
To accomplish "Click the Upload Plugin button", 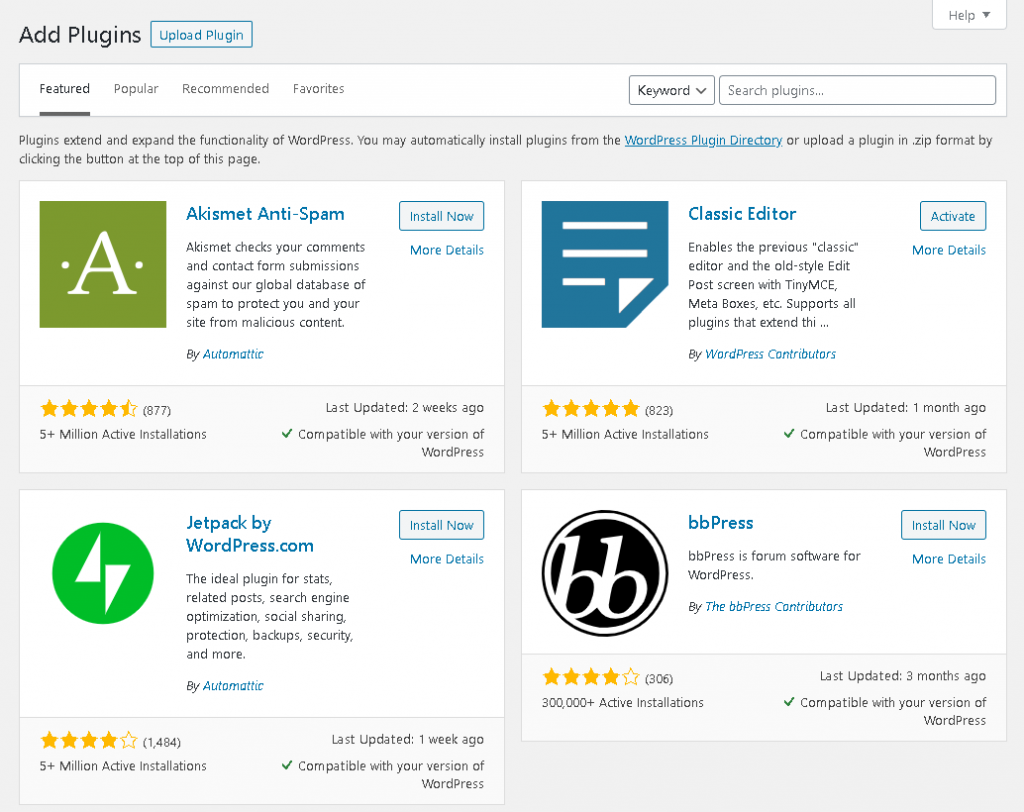I will 201,35.
